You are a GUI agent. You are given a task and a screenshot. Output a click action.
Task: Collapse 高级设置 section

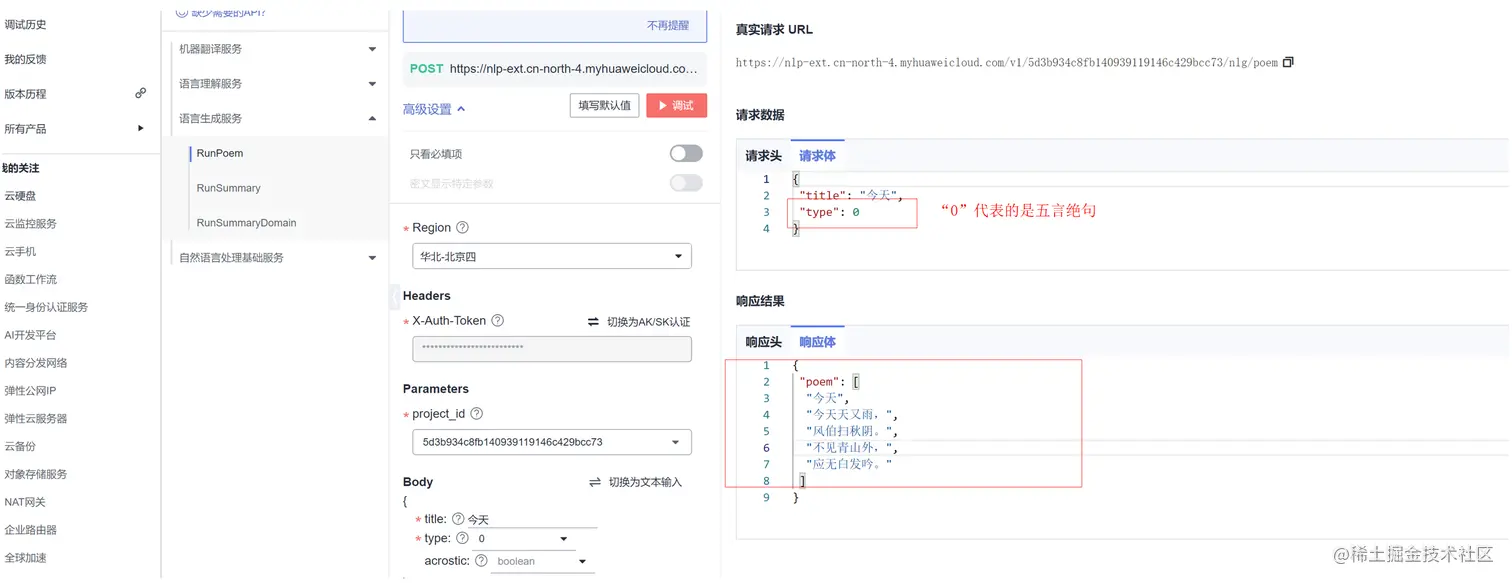click(434, 109)
